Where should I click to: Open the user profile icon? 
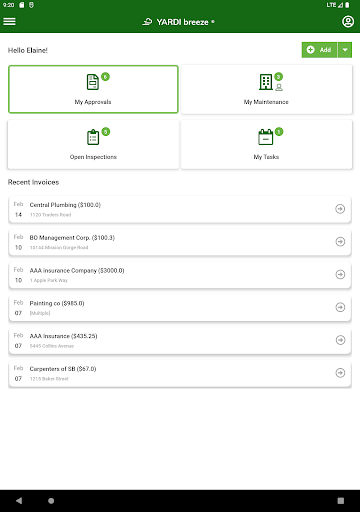[x=348, y=22]
